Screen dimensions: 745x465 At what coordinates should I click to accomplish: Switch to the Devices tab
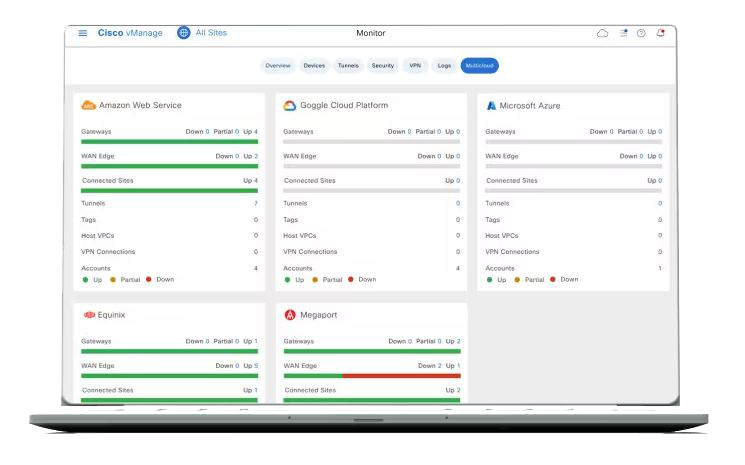(x=314, y=66)
